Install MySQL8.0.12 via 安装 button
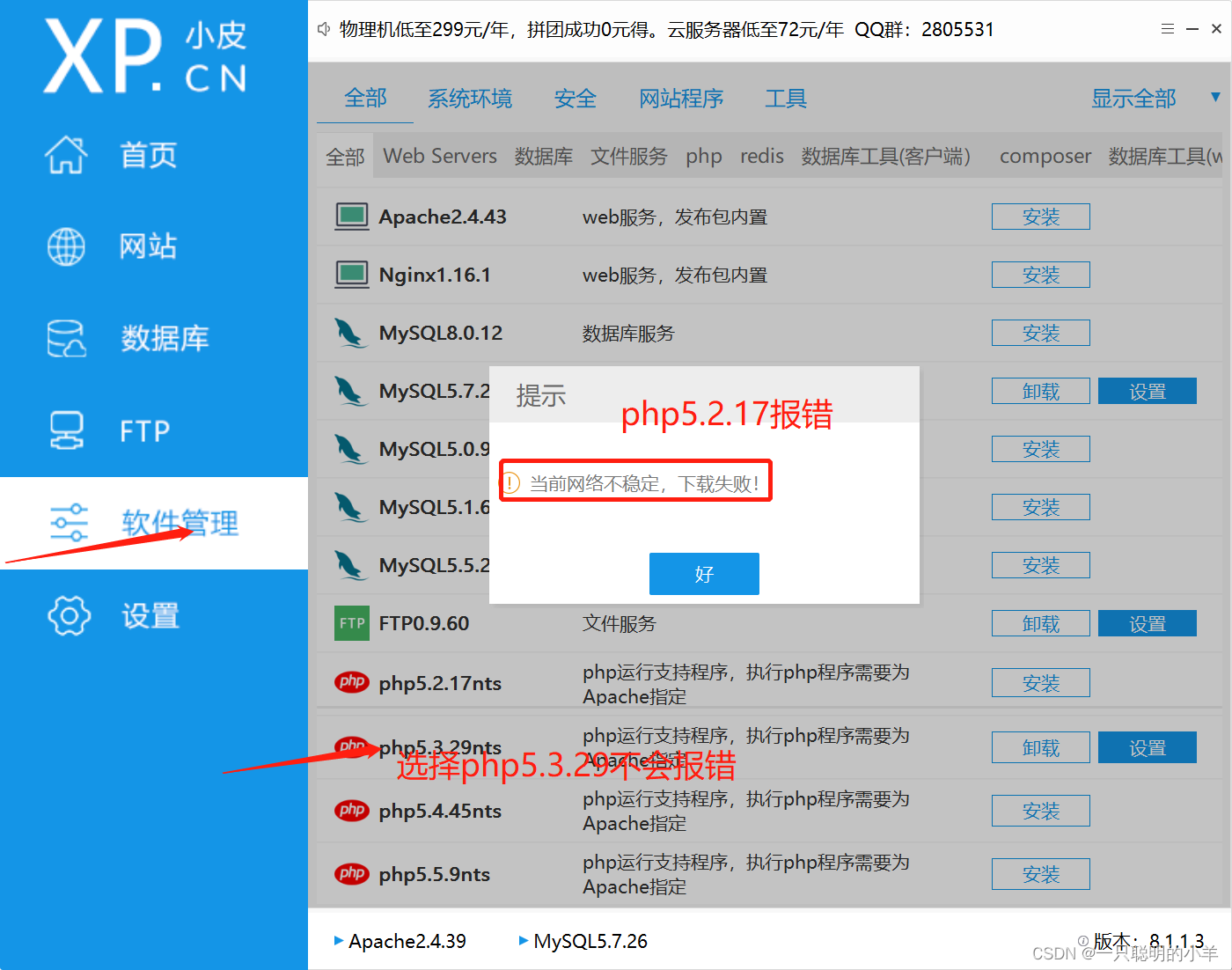Viewport: 1232px width, 970px height. 1041,333
